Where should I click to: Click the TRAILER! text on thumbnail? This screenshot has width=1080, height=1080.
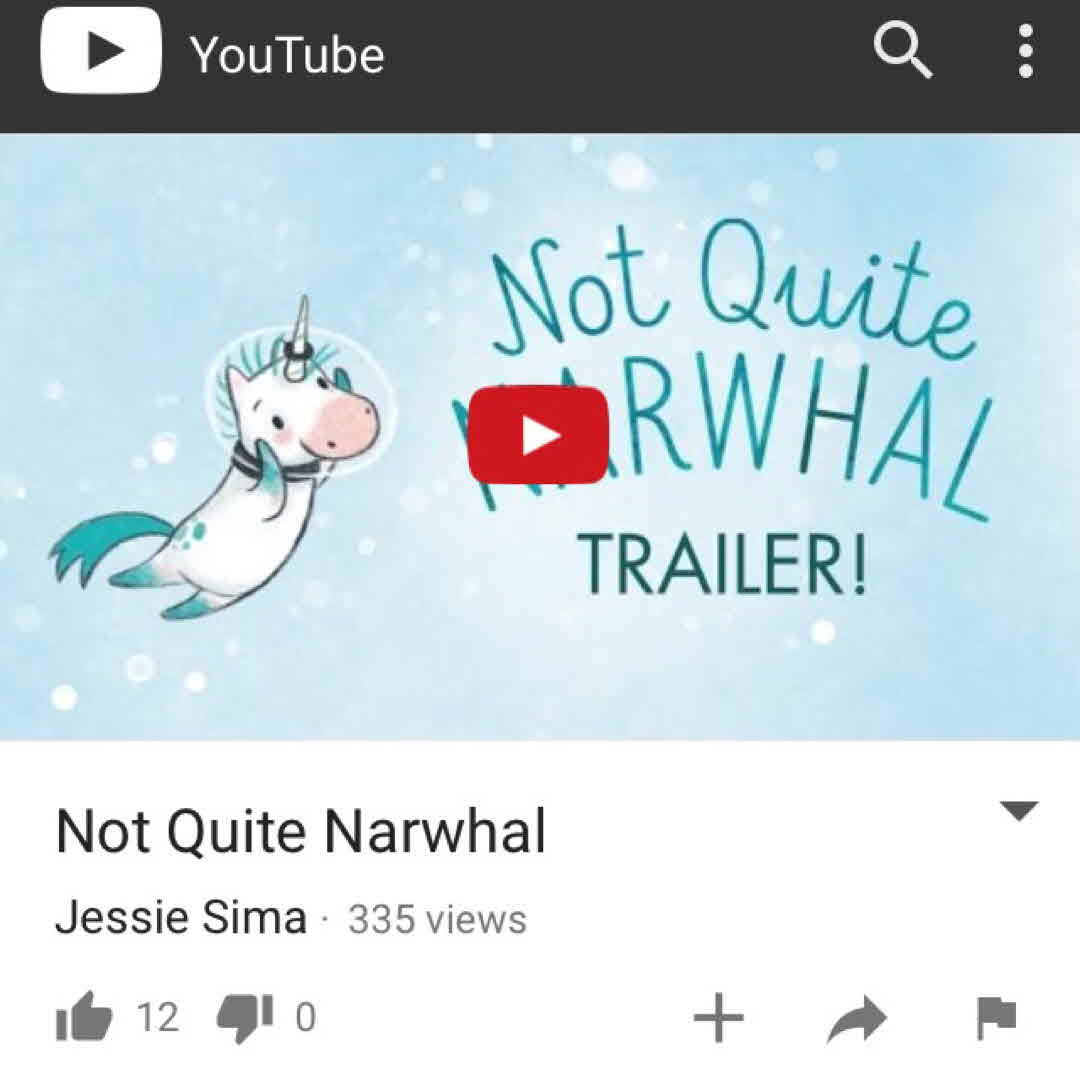[x=720, y=565]
